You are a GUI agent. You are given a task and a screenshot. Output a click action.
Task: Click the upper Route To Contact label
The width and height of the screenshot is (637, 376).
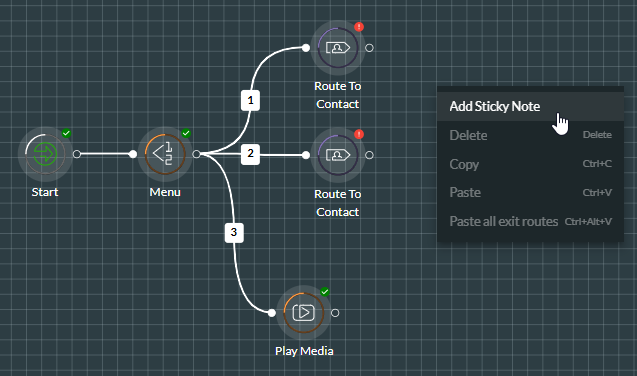[x=338, y=95]
